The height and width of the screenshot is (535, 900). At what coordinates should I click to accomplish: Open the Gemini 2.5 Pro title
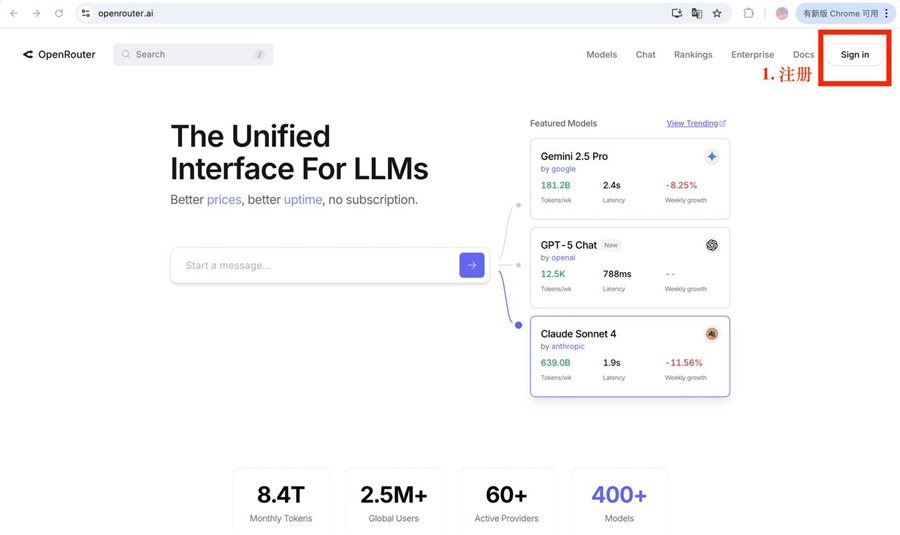point(574,156)
